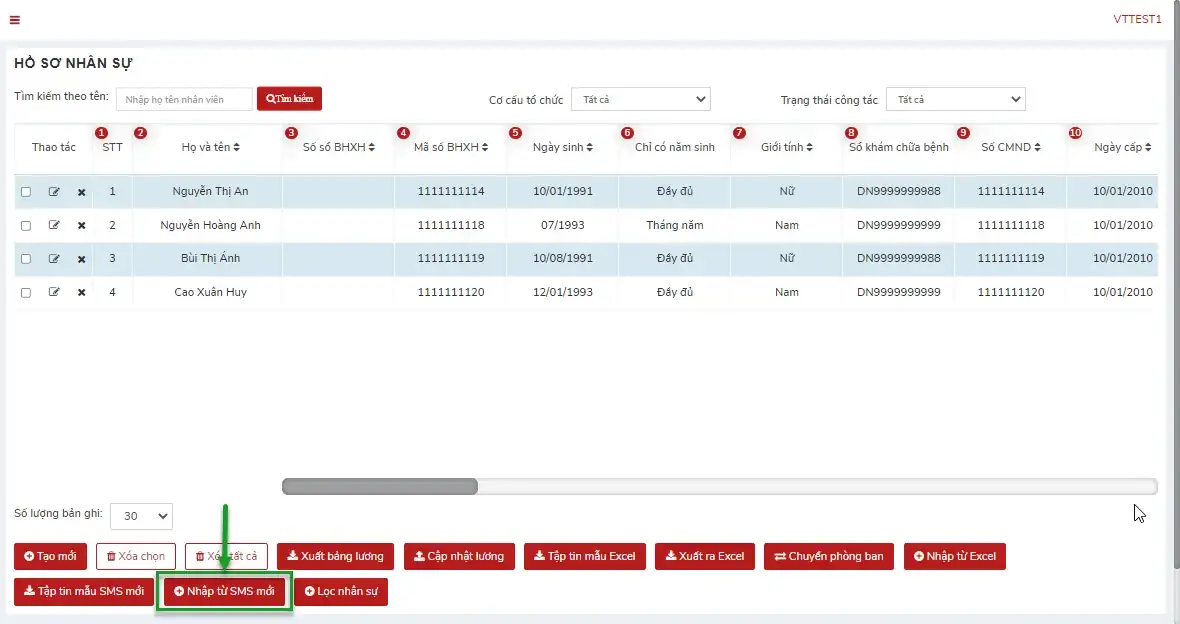Screen dimensions: 1180x624
Task: Edit the Bùi Thị Ánh record
Action: [54, 259]
